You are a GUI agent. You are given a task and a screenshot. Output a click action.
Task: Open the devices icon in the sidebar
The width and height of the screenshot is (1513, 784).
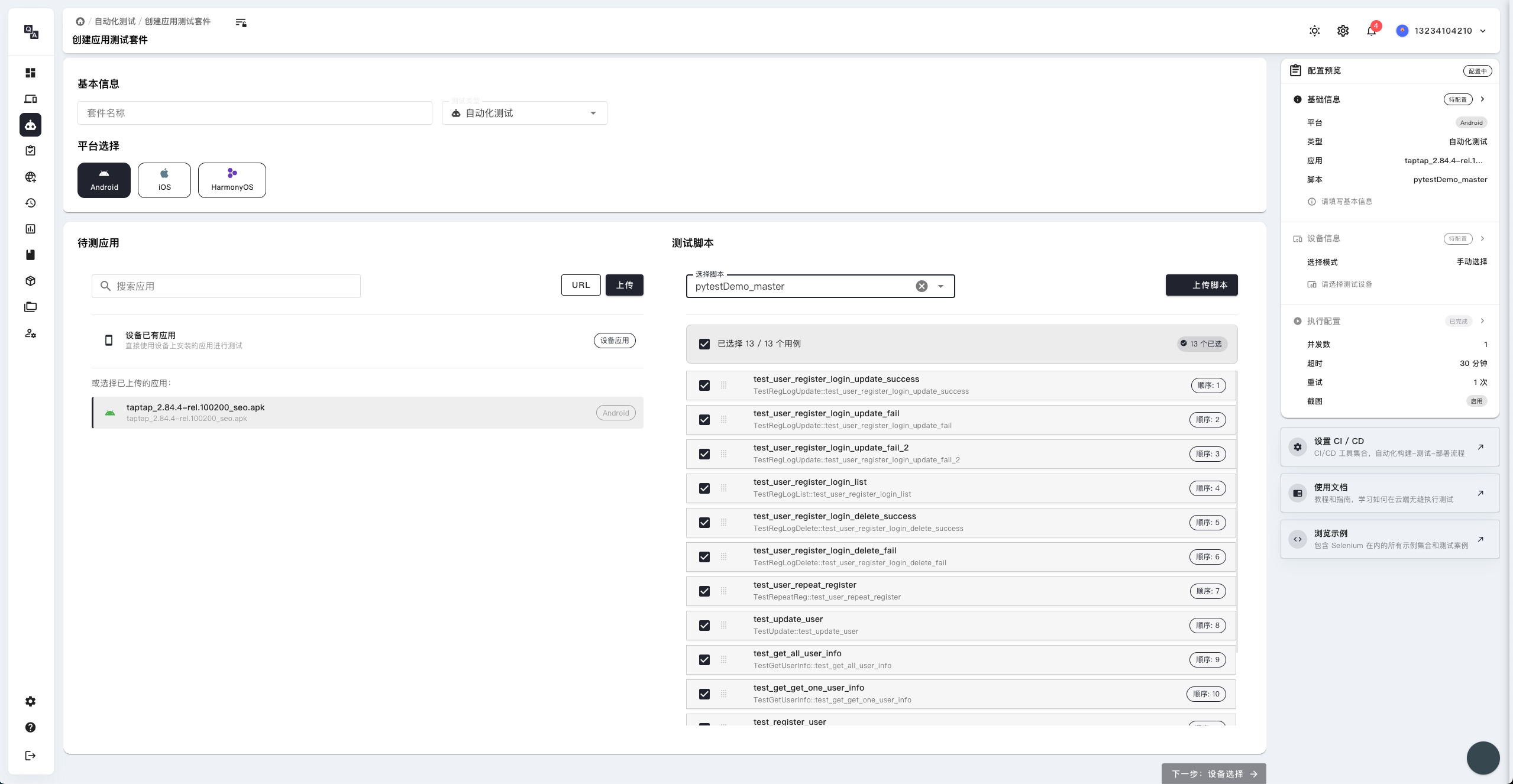[x=31, y=99]
